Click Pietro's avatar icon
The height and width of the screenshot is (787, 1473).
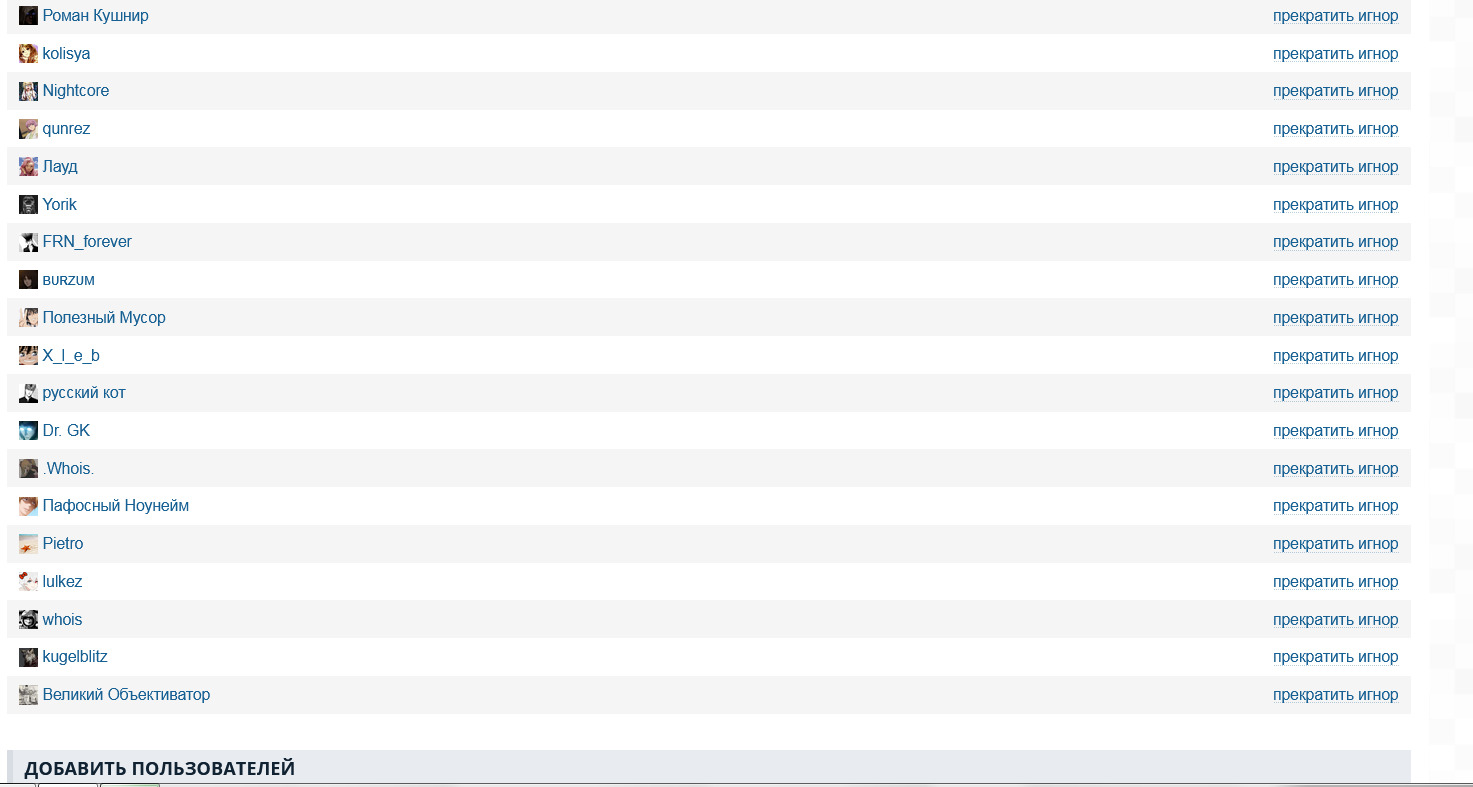tap(28, 544)
